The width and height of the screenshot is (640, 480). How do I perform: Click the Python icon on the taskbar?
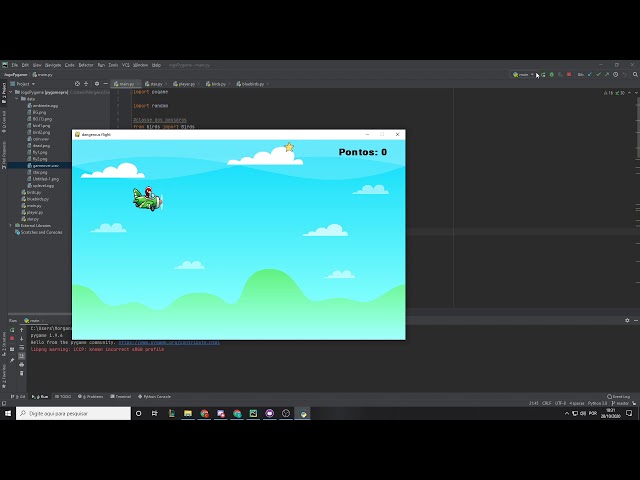303,413
